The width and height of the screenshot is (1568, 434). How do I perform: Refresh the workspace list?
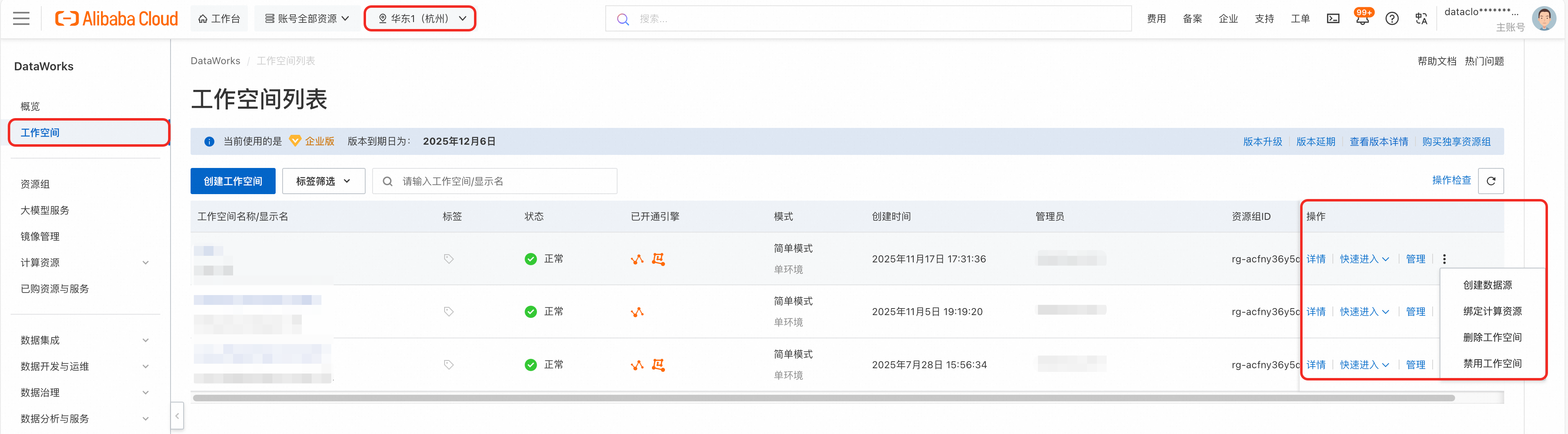1491,181
